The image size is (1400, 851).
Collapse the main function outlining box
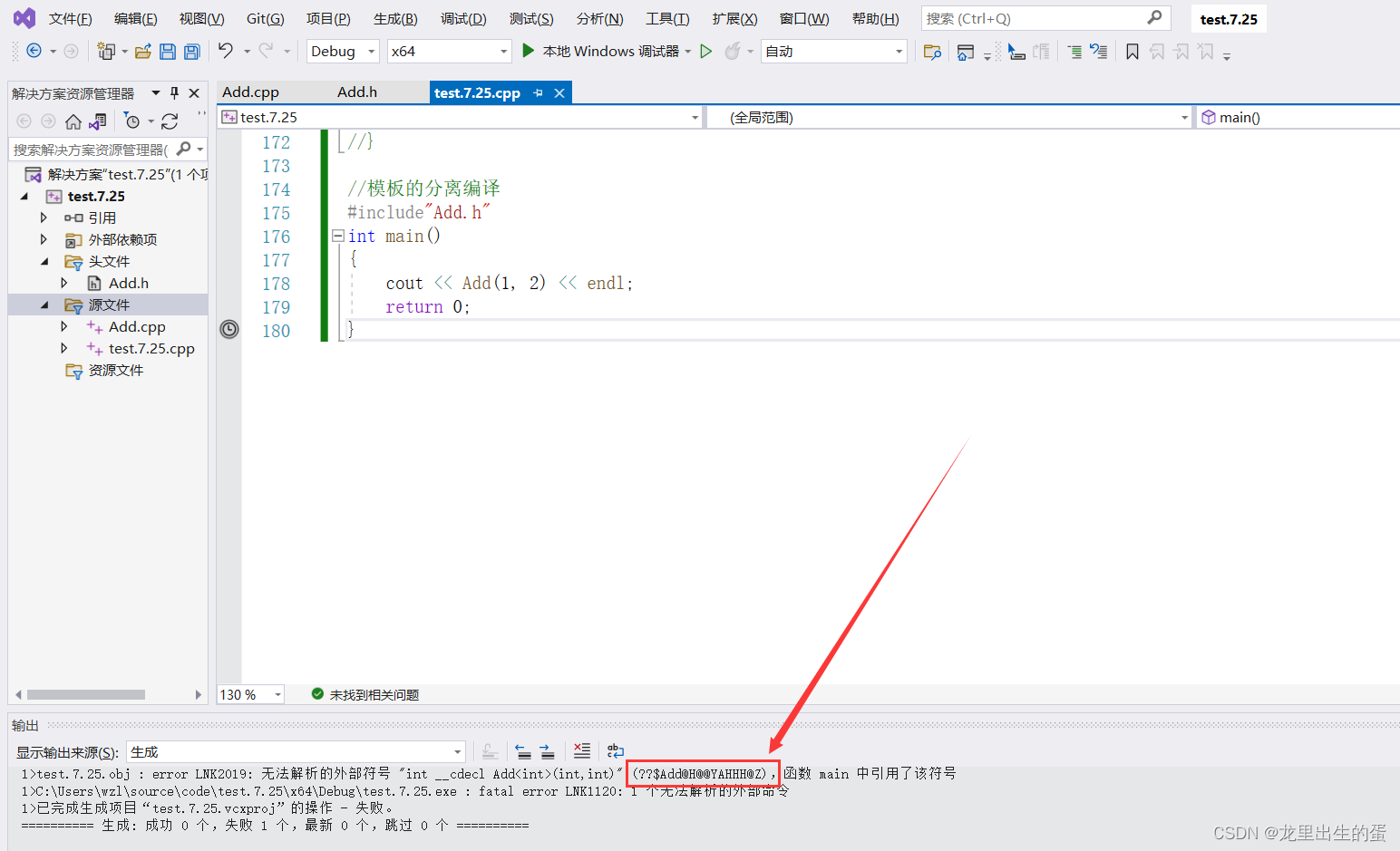point(338,236)
